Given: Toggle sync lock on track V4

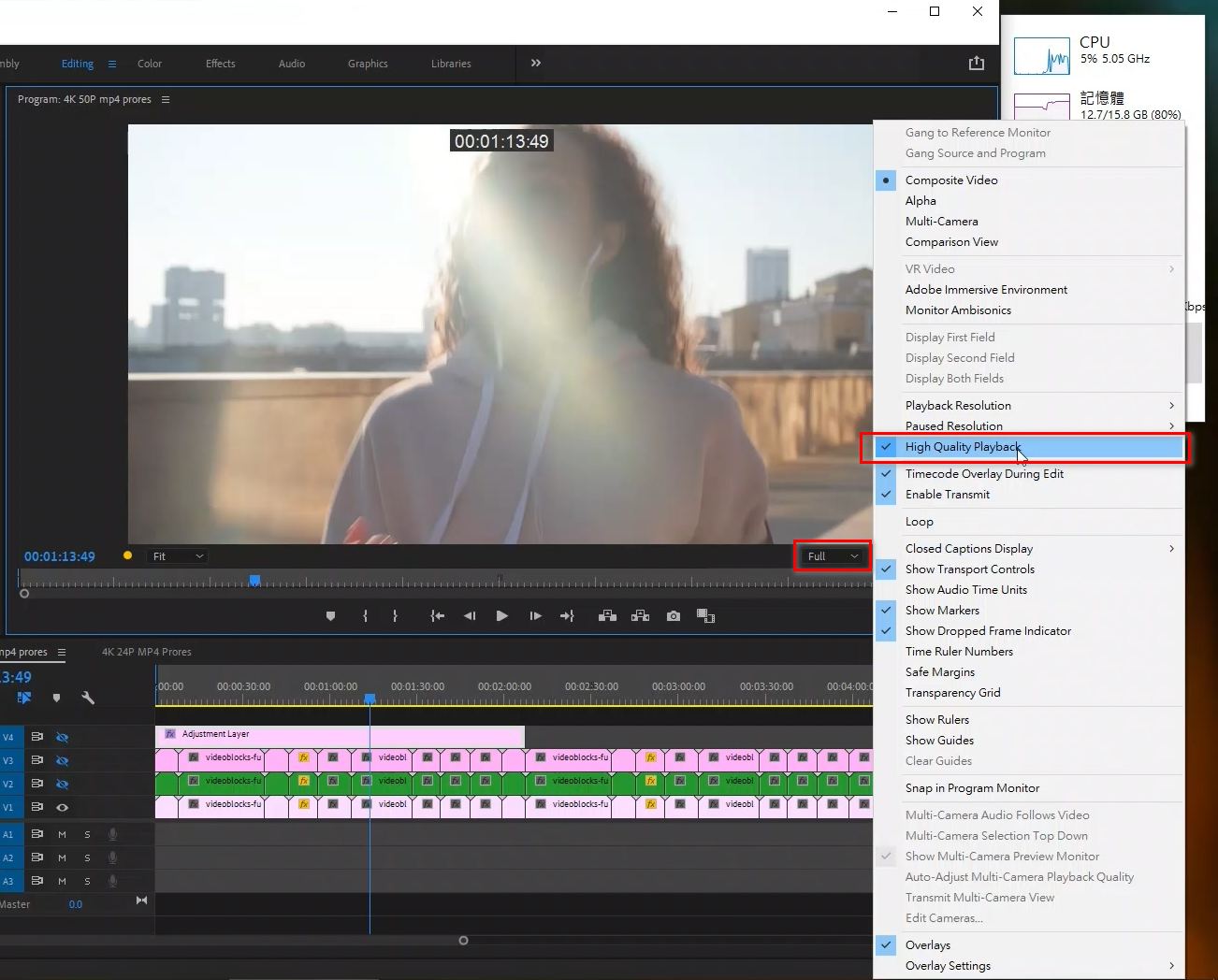Looking at the screenshot, I should [37, 737].
